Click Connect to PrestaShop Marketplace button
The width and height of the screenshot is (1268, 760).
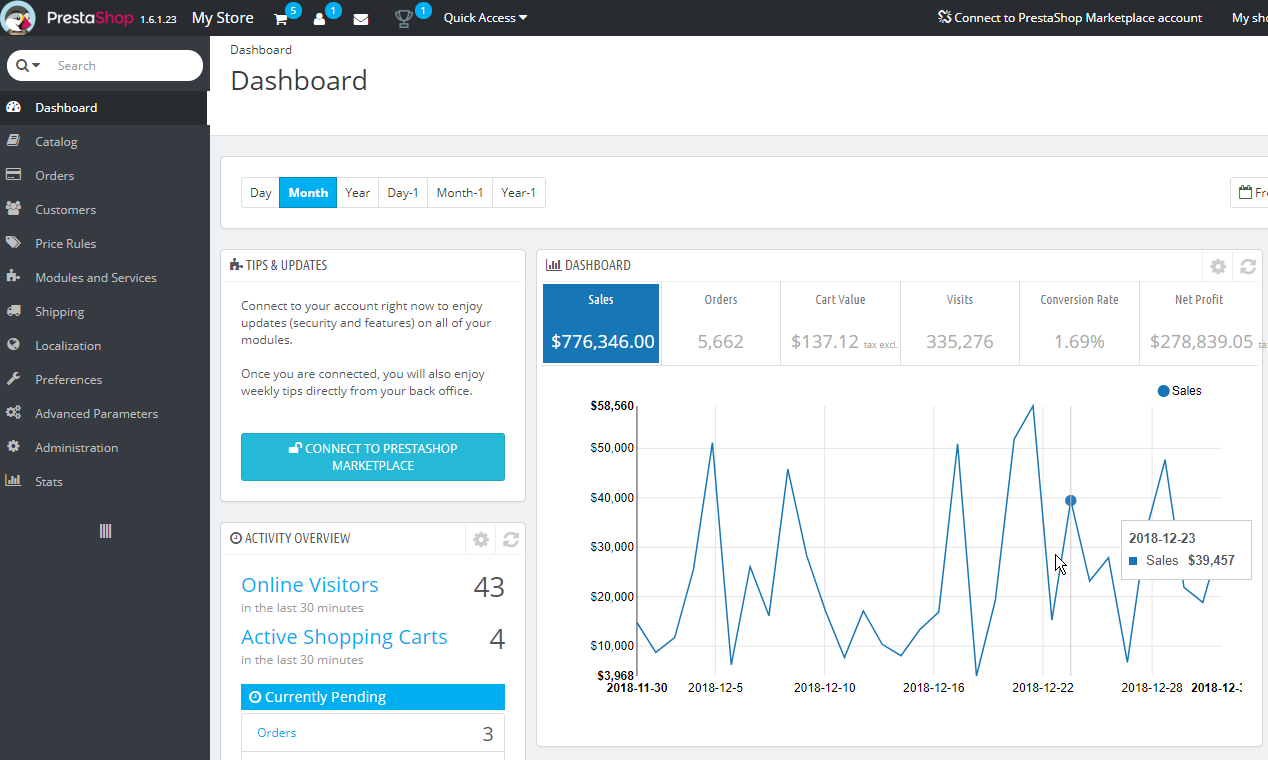(x=373, y=457)
